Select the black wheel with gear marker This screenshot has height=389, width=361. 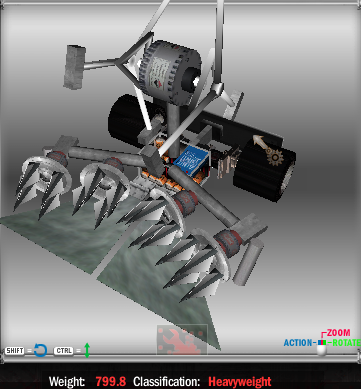tap(265, 170)
